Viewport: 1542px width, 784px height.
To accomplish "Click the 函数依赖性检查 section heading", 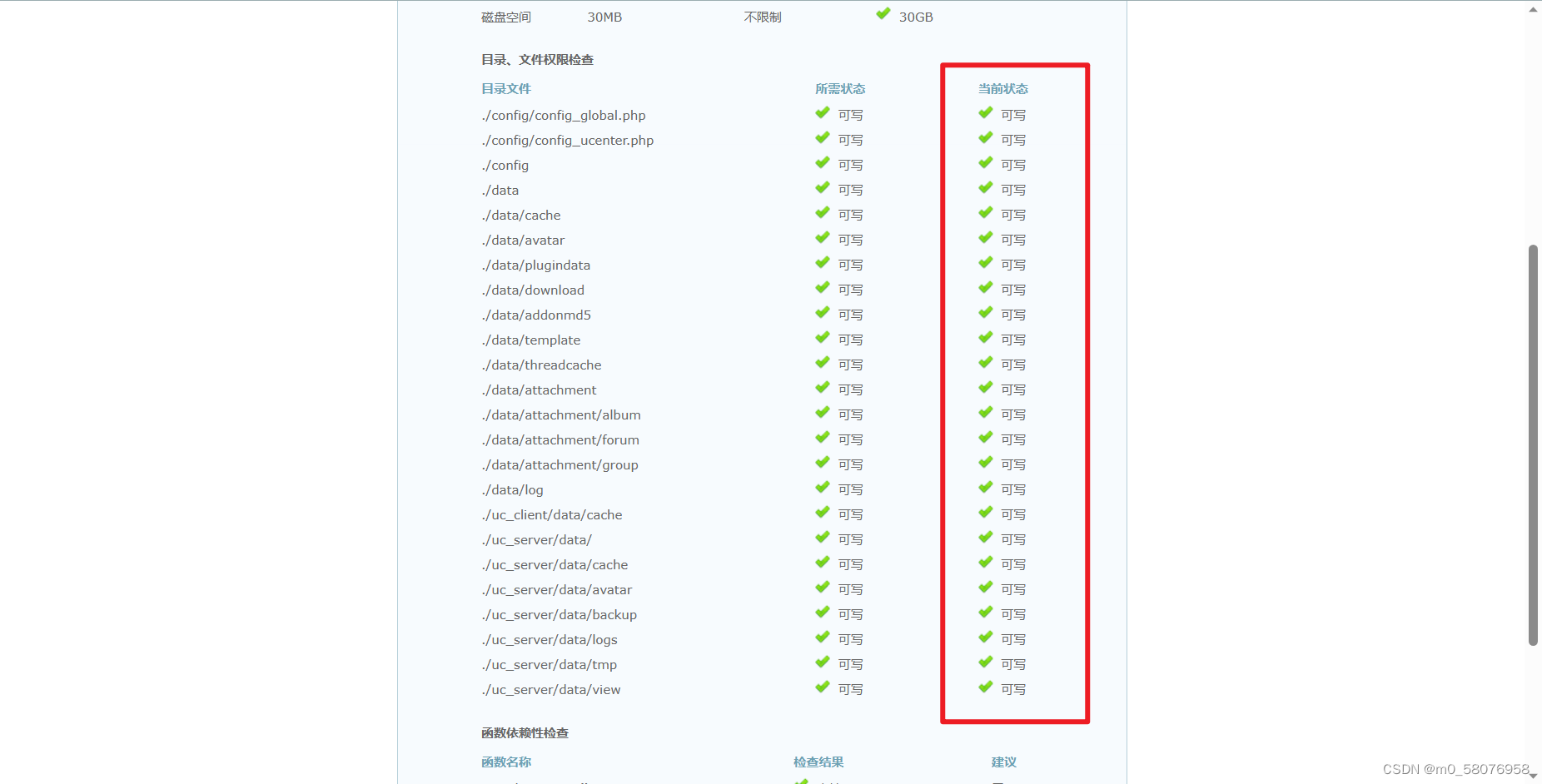I will [x=525, y=732].
